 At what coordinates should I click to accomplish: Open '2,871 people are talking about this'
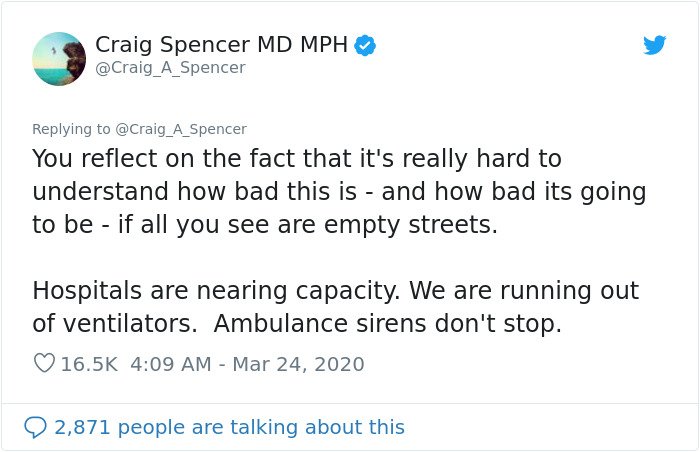229,427
